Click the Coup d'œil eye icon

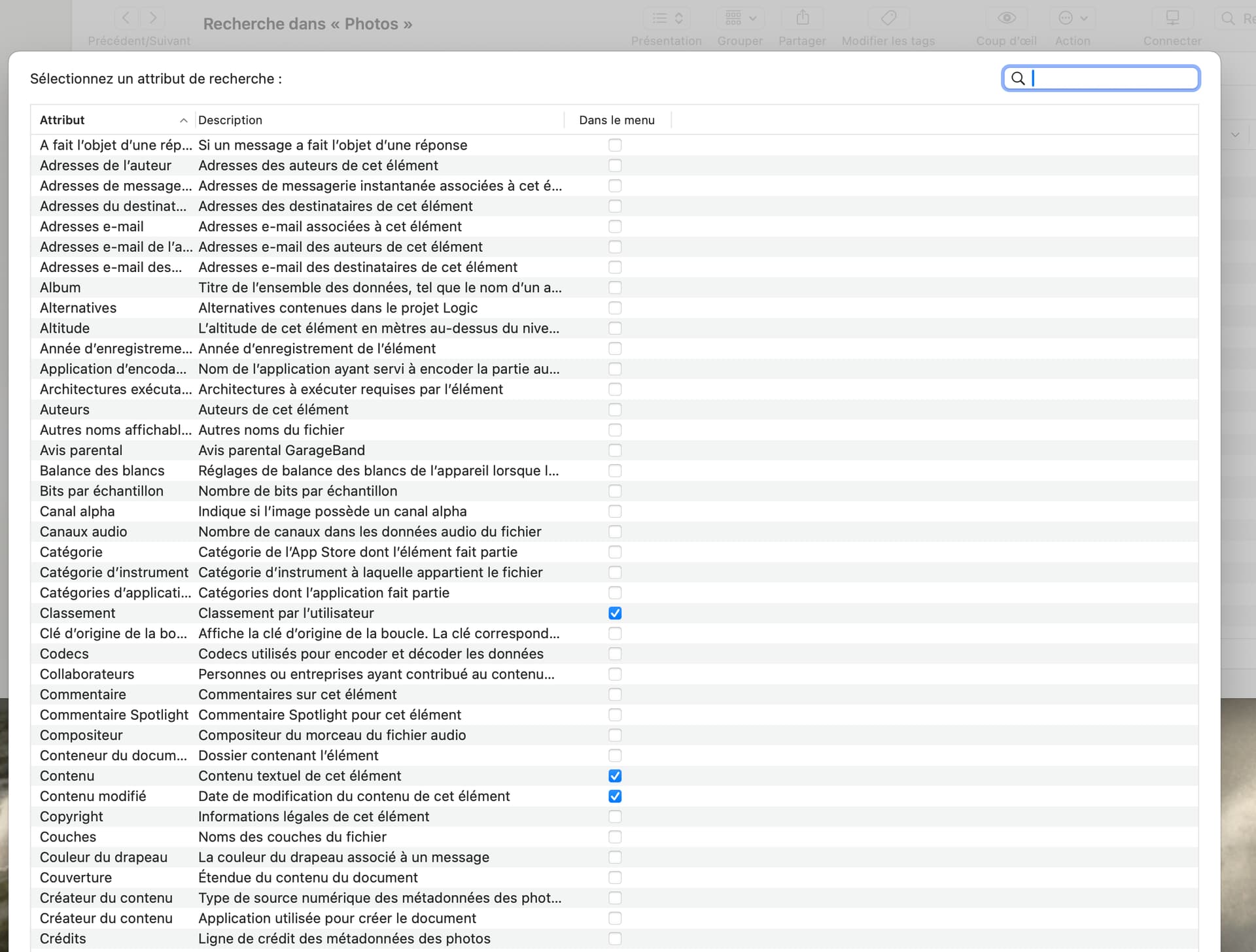click(1006, 18)
